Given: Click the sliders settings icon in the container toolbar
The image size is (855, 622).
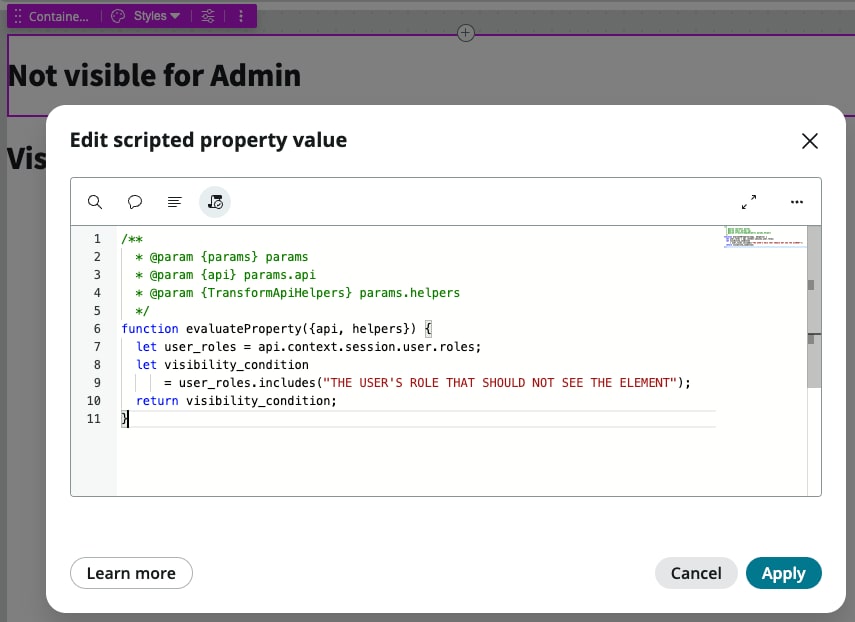Looking at the screenshot, I should [x=207, y=16].
